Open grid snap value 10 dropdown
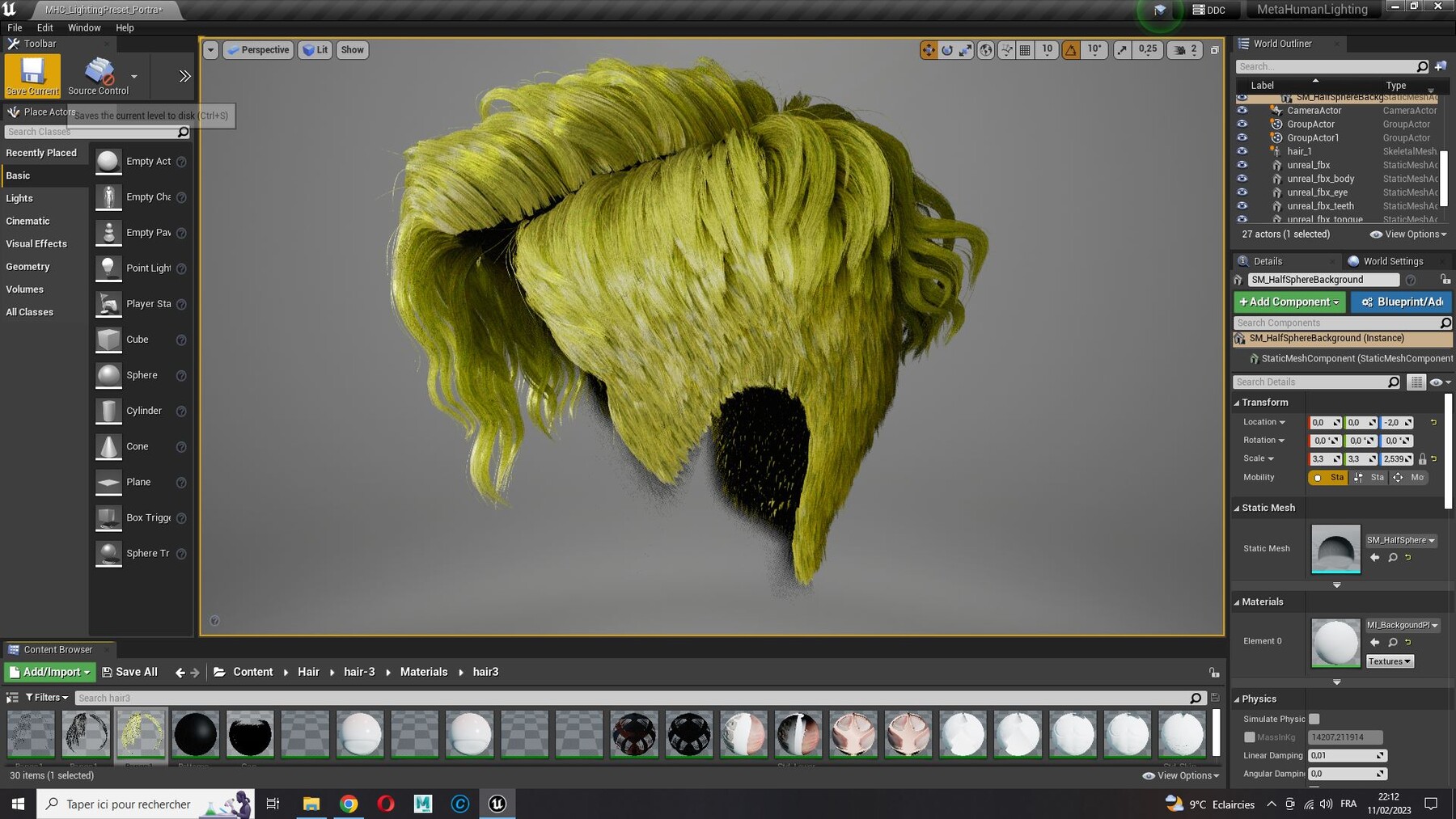 pos(1047,50)
